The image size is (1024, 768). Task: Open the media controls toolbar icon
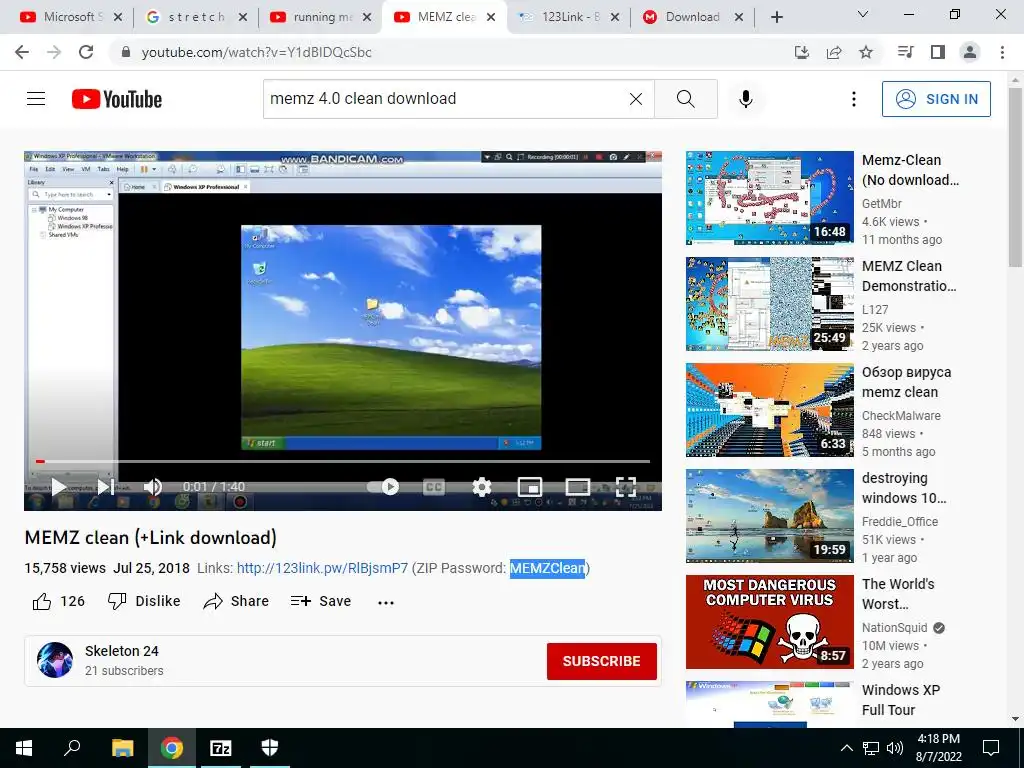click(x=905, y=52)
